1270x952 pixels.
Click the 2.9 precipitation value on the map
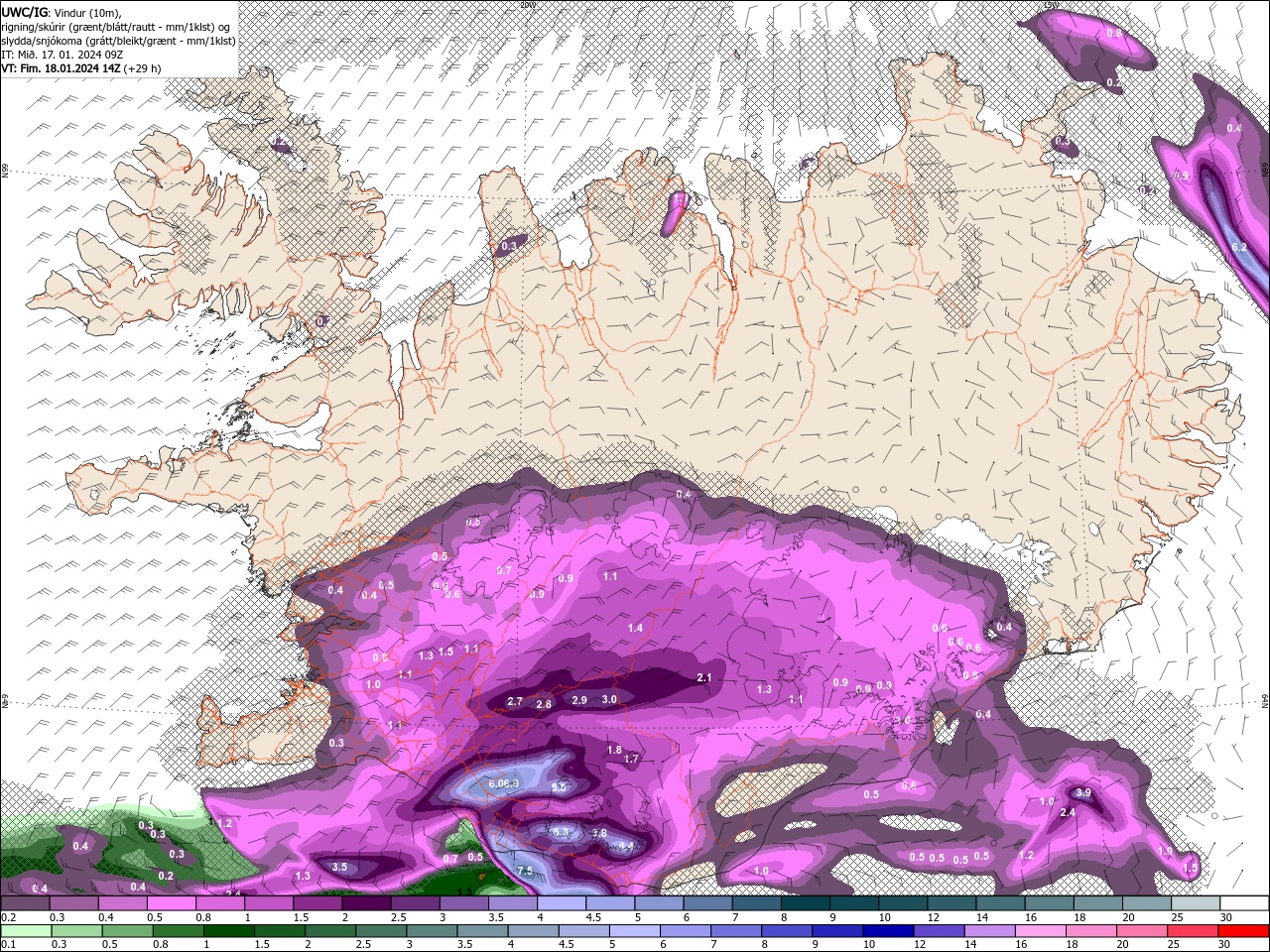[x=579, y=700]
